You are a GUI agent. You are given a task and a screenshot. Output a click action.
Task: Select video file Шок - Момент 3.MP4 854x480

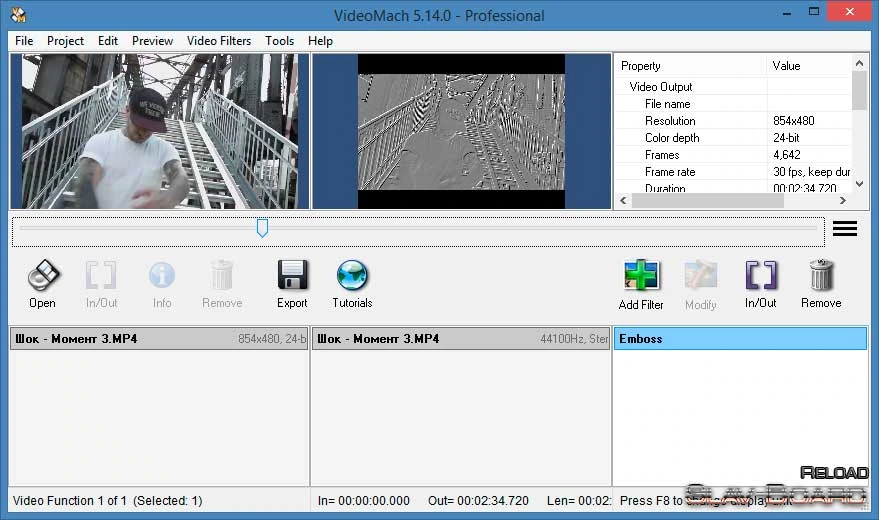click(159, 339)
